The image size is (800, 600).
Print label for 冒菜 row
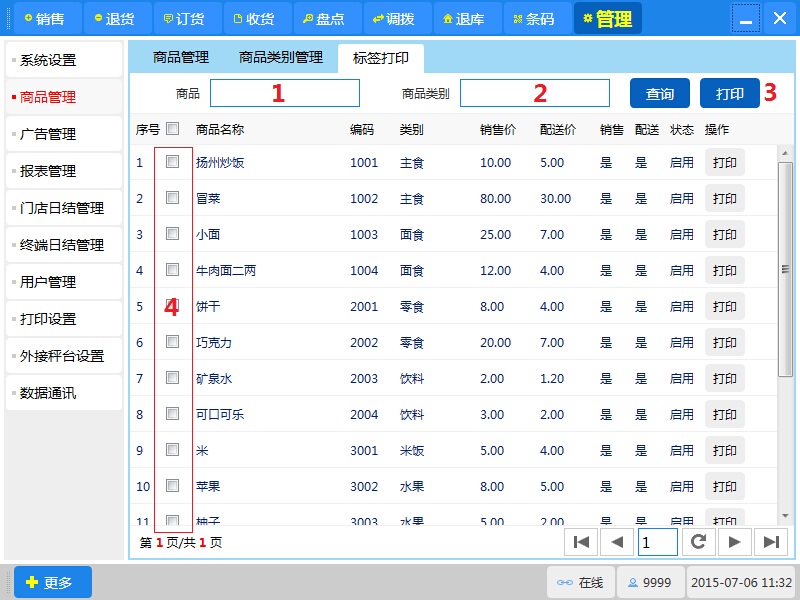(724, 198)
